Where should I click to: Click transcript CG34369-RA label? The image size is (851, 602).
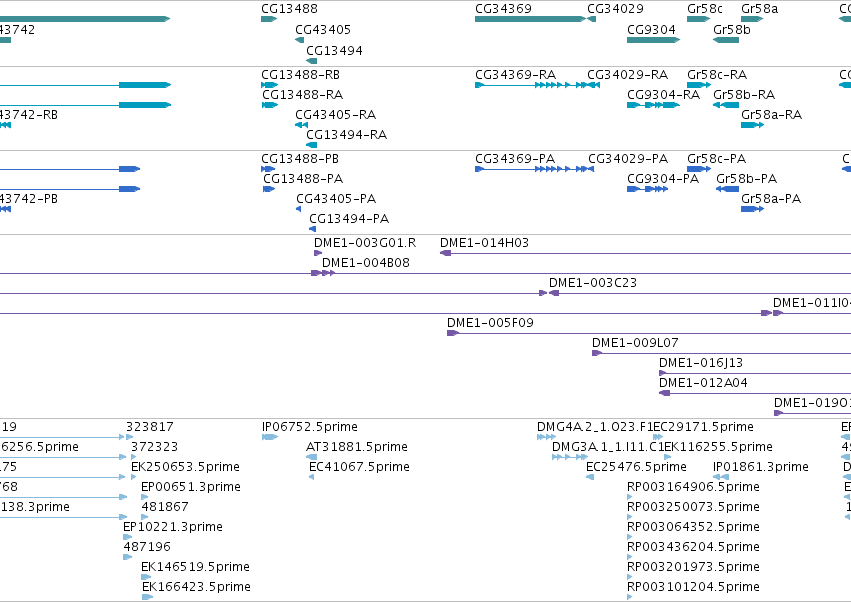pyautogui.click(x=515, y=75)
